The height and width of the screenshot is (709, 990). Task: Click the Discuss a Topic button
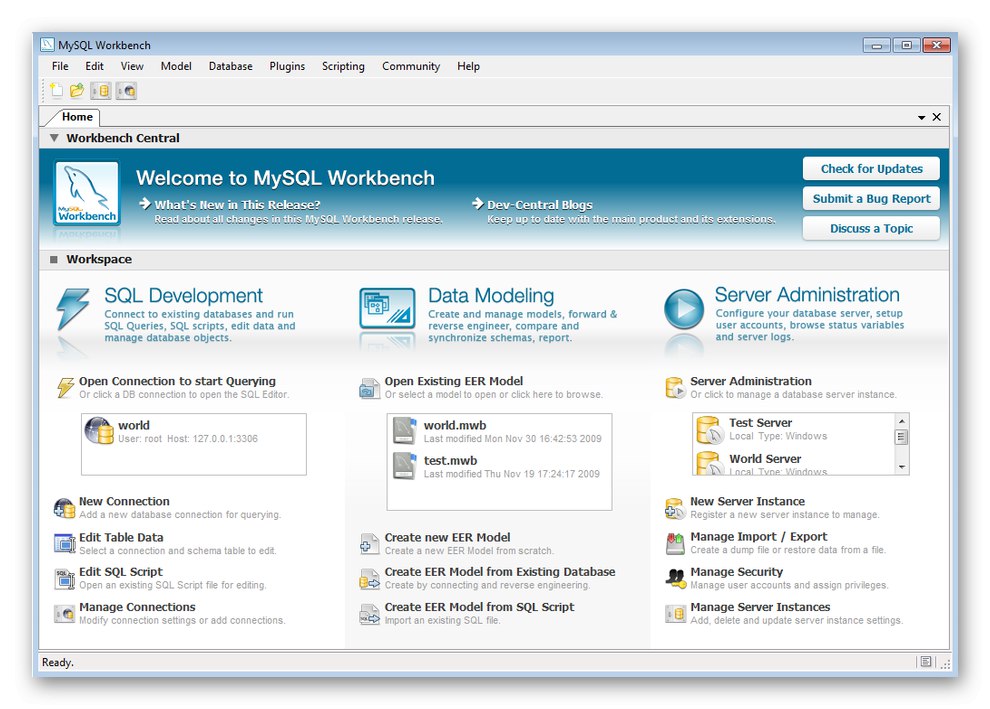click(x=871, y=229)
